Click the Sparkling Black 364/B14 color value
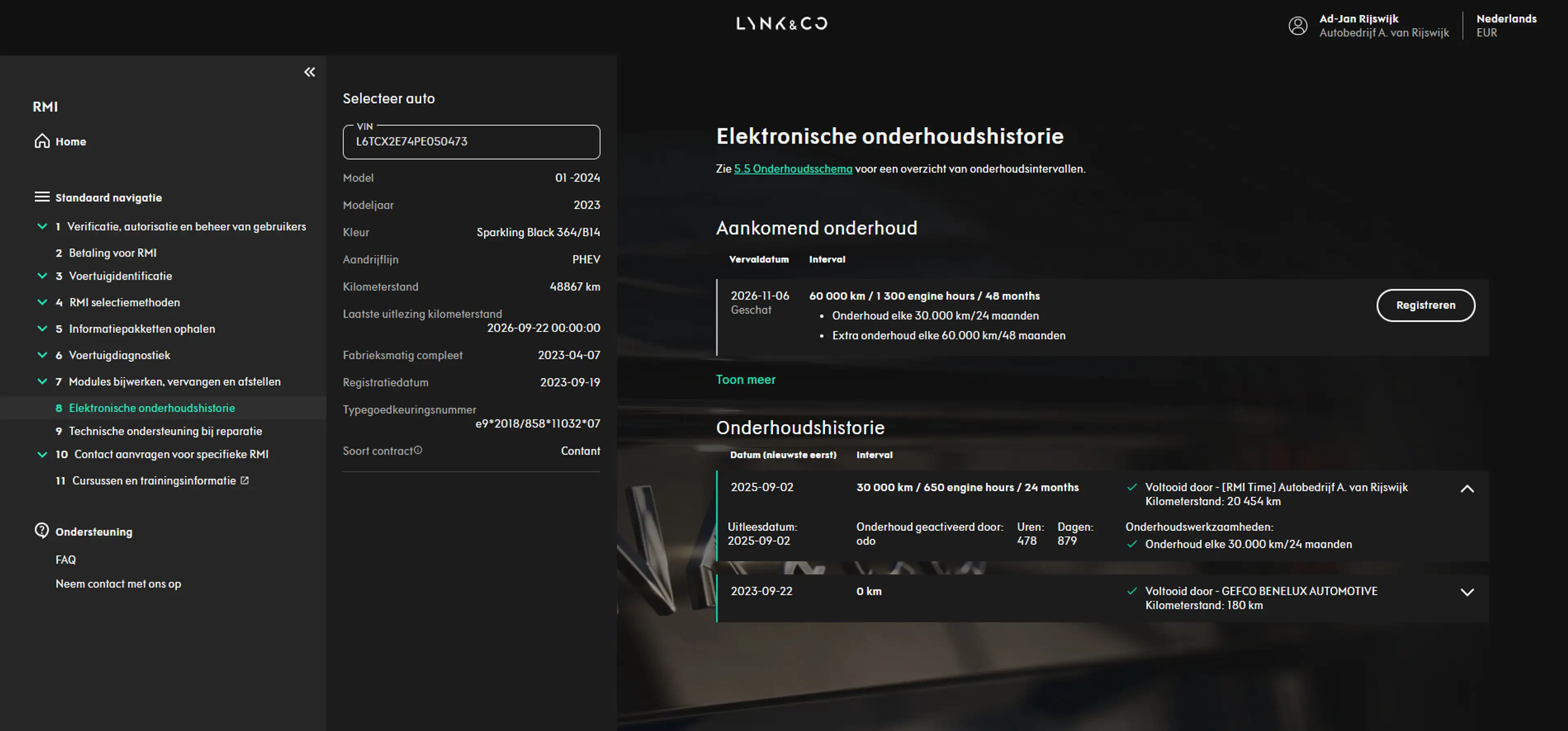 (538, 233)
